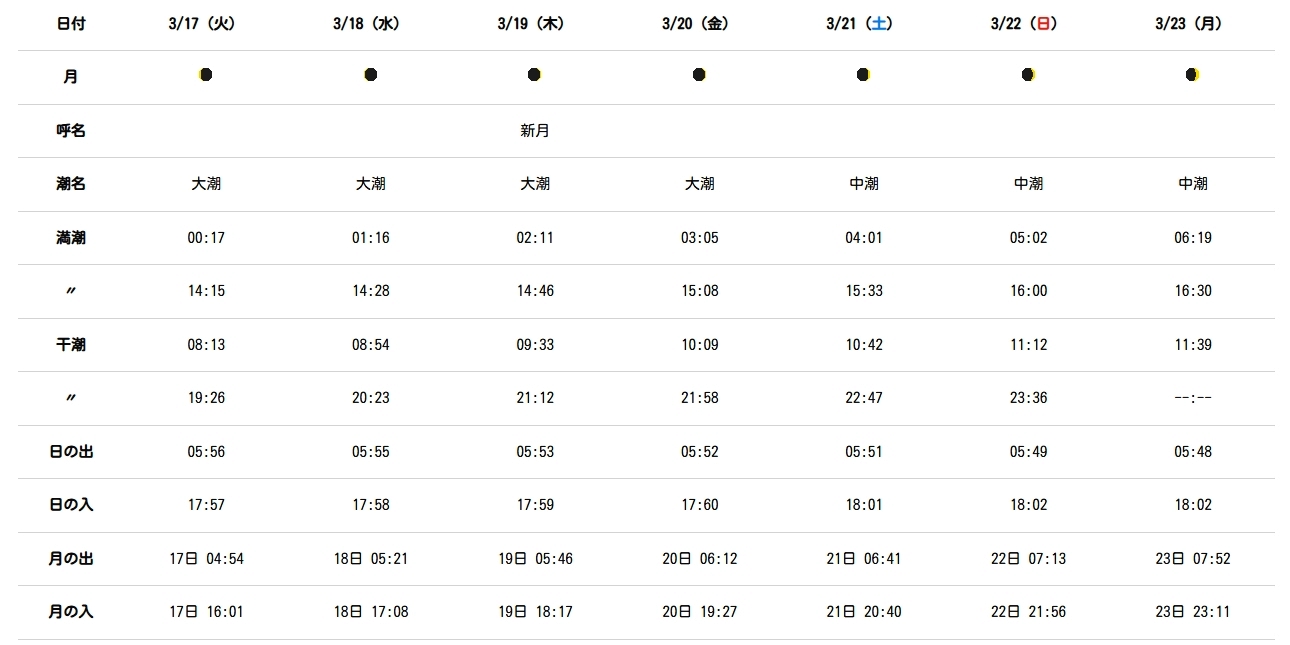Click the moon phase icon for 3/18
1290x645 pixels.
pyautogui.click(x=370, y=75)
